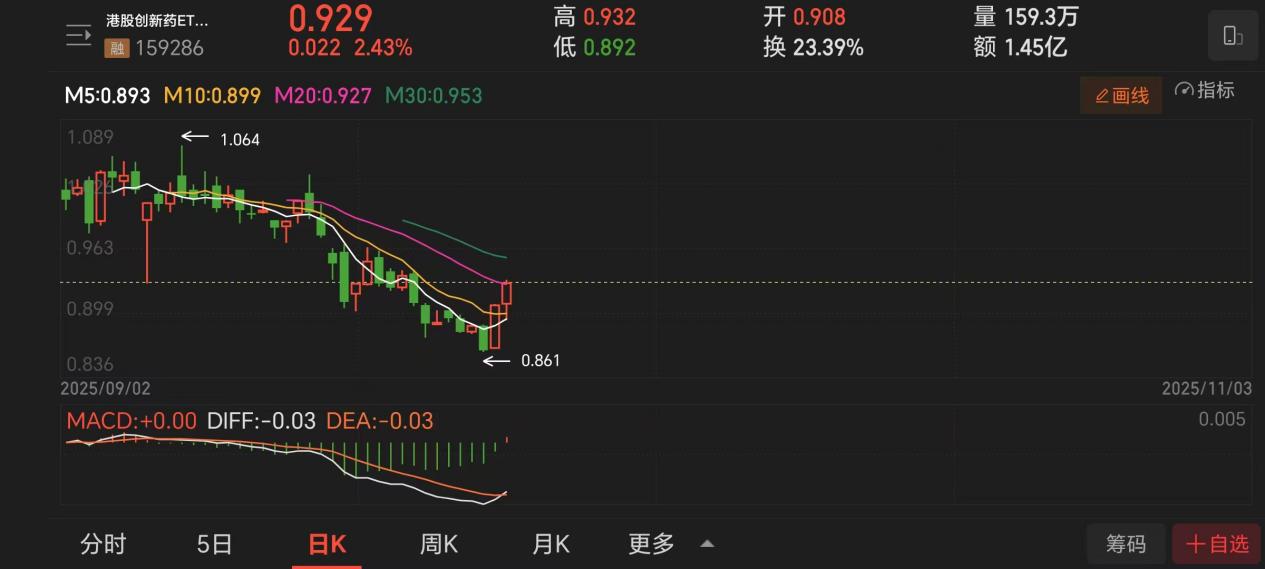Image resolution: width=1265 pixels, height=569 pixels.
Task: Open the 筹码 chip distribution button
Action: (x=1126, y=544)
